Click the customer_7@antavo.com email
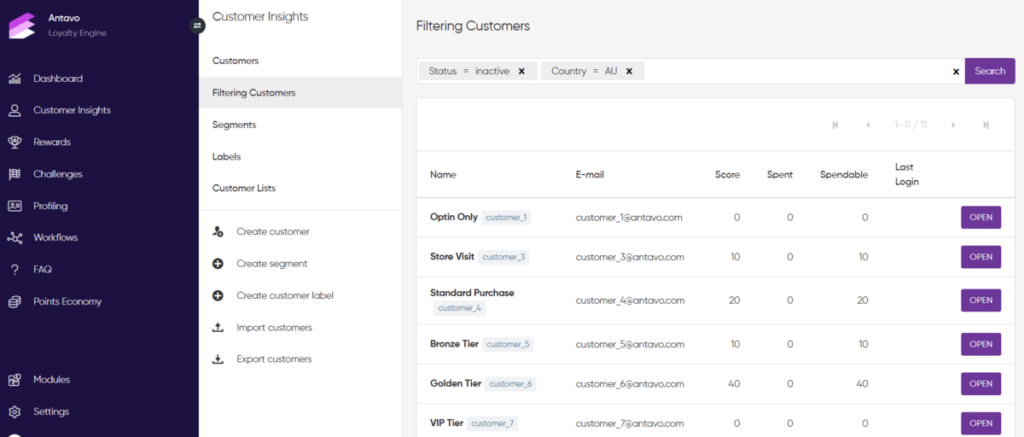This screenshot has width=1024, height=437. (630, 423)
